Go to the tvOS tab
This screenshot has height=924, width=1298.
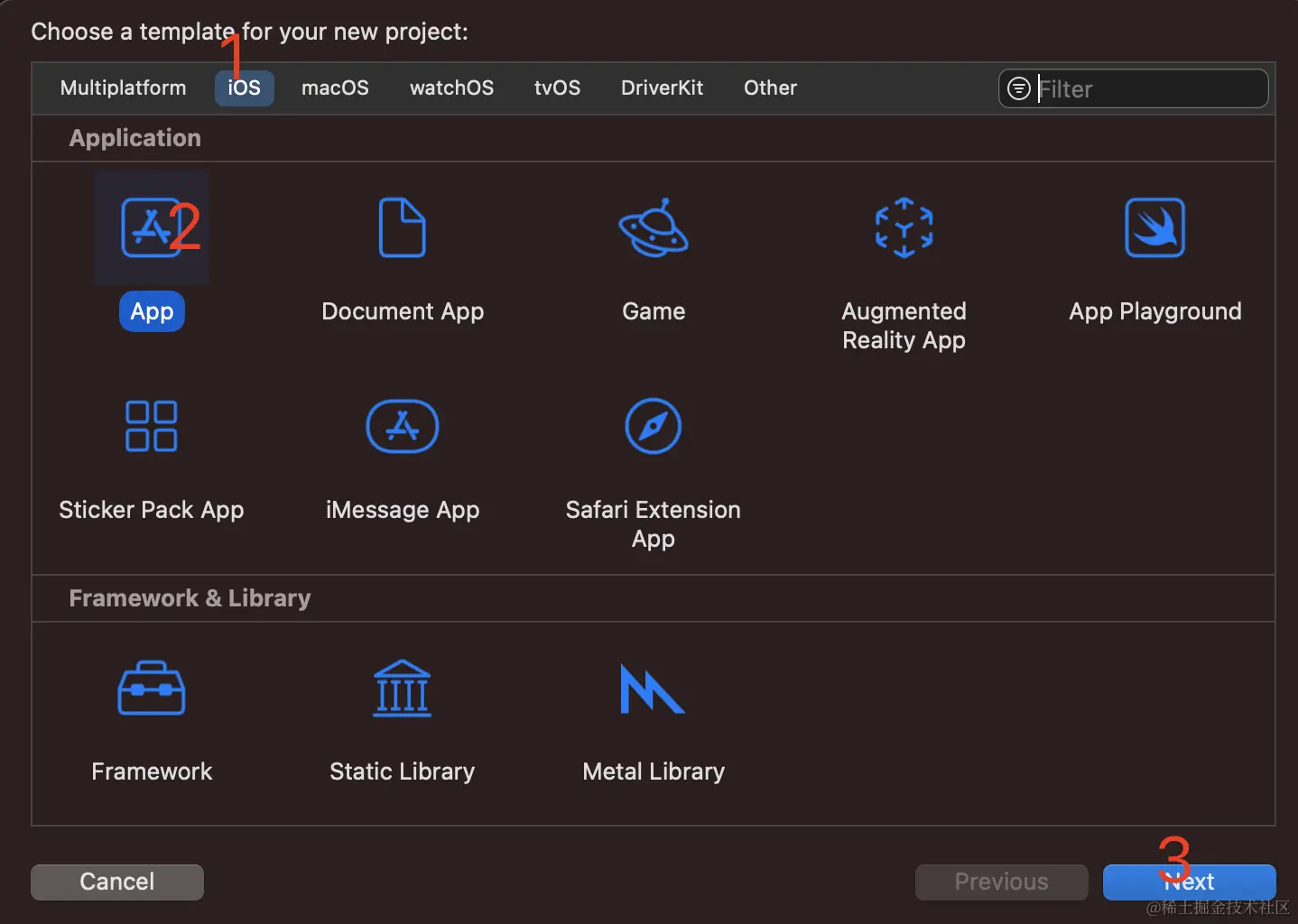557,88
